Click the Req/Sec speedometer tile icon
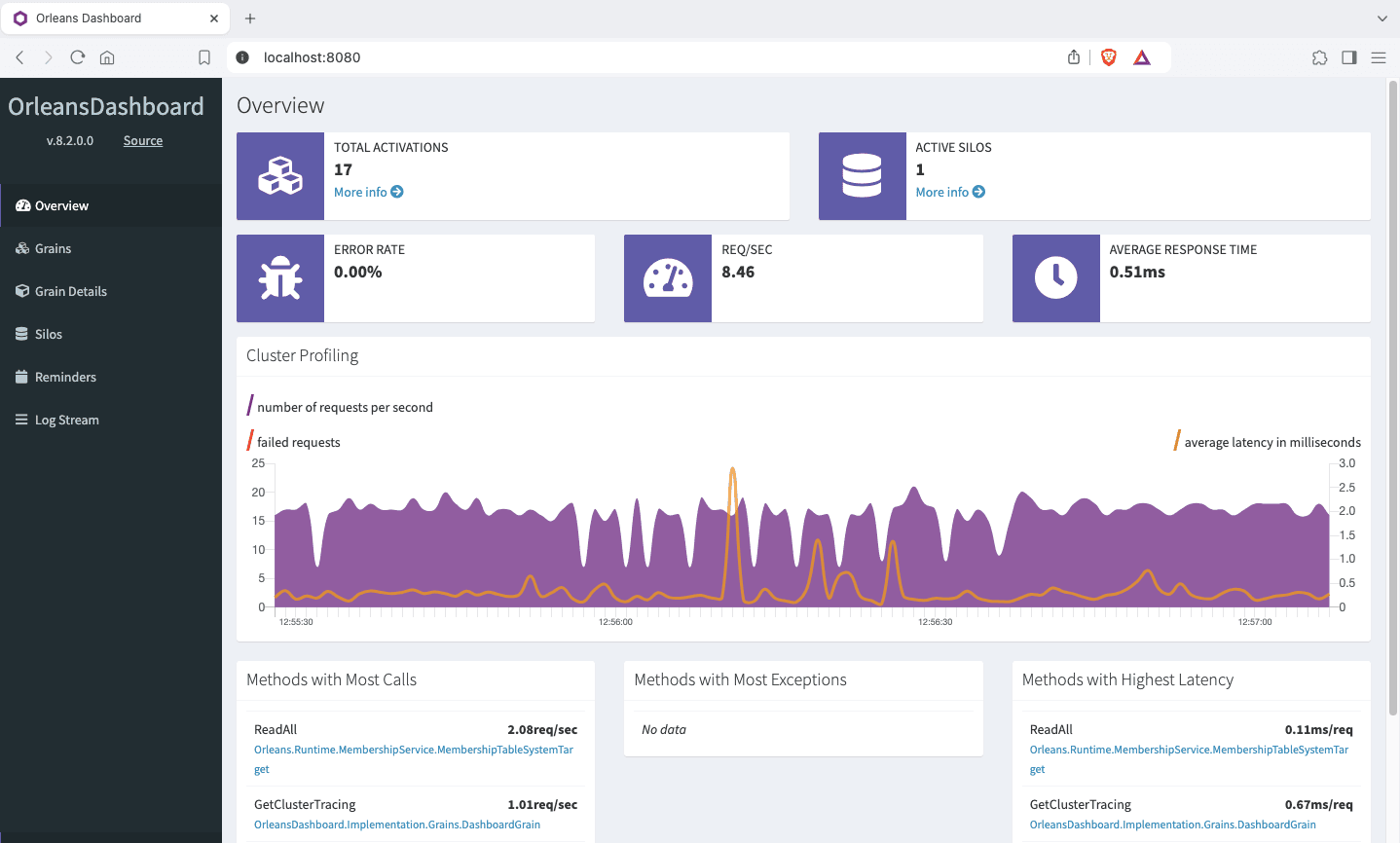Viewport: 1400px width, 843px height. click(668, 278)
